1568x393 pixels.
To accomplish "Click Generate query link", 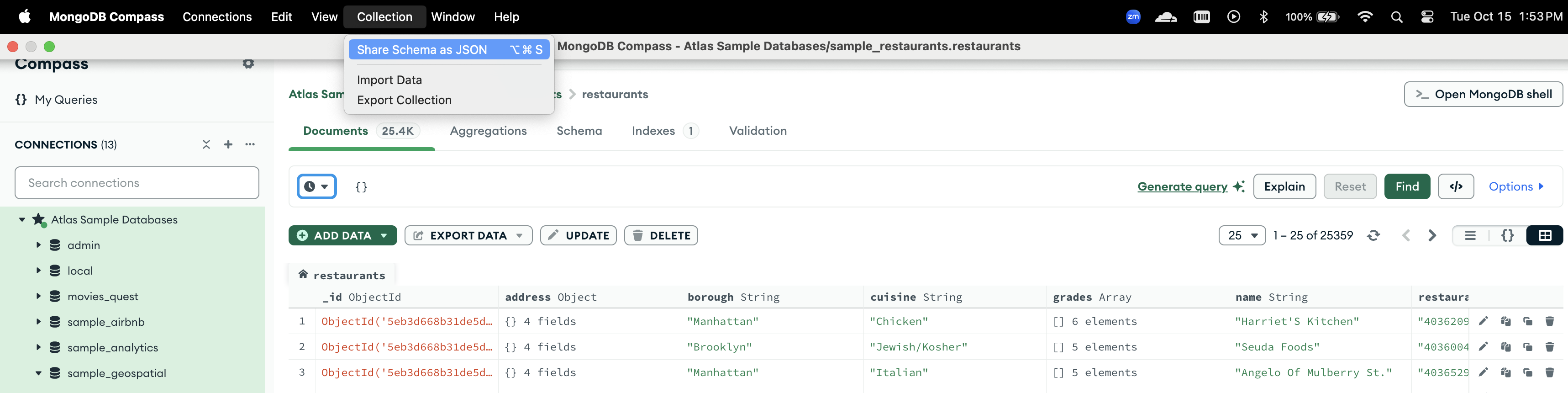I will point(1182,186).
